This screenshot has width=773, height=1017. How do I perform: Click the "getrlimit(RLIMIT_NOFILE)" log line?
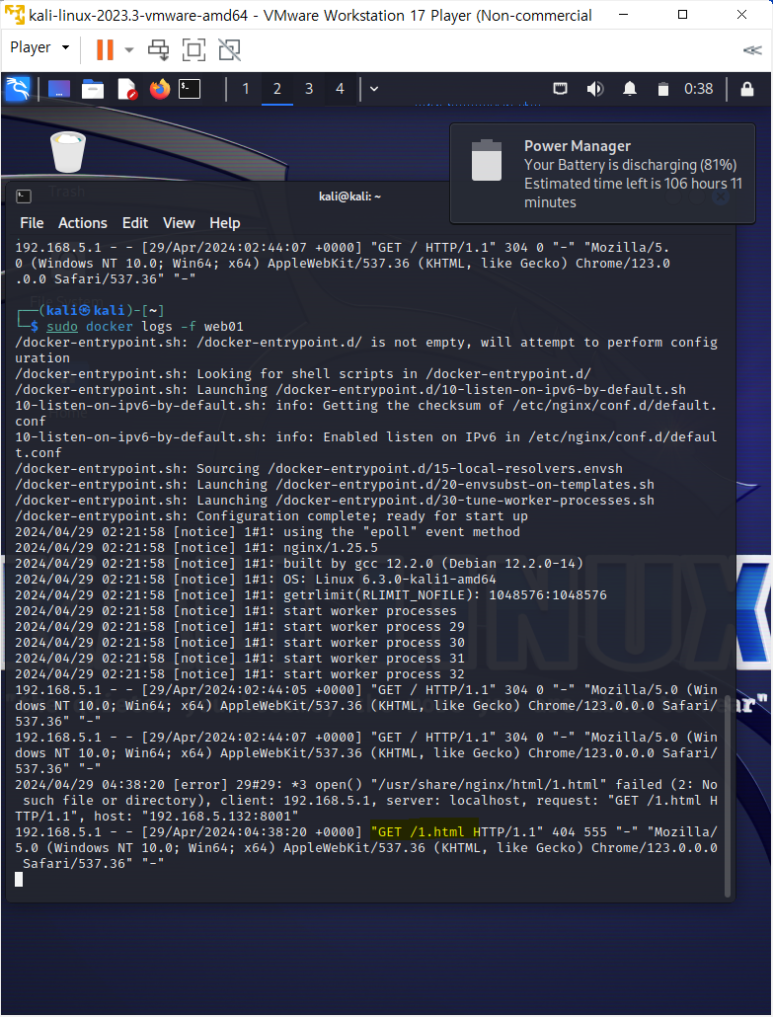311,595
